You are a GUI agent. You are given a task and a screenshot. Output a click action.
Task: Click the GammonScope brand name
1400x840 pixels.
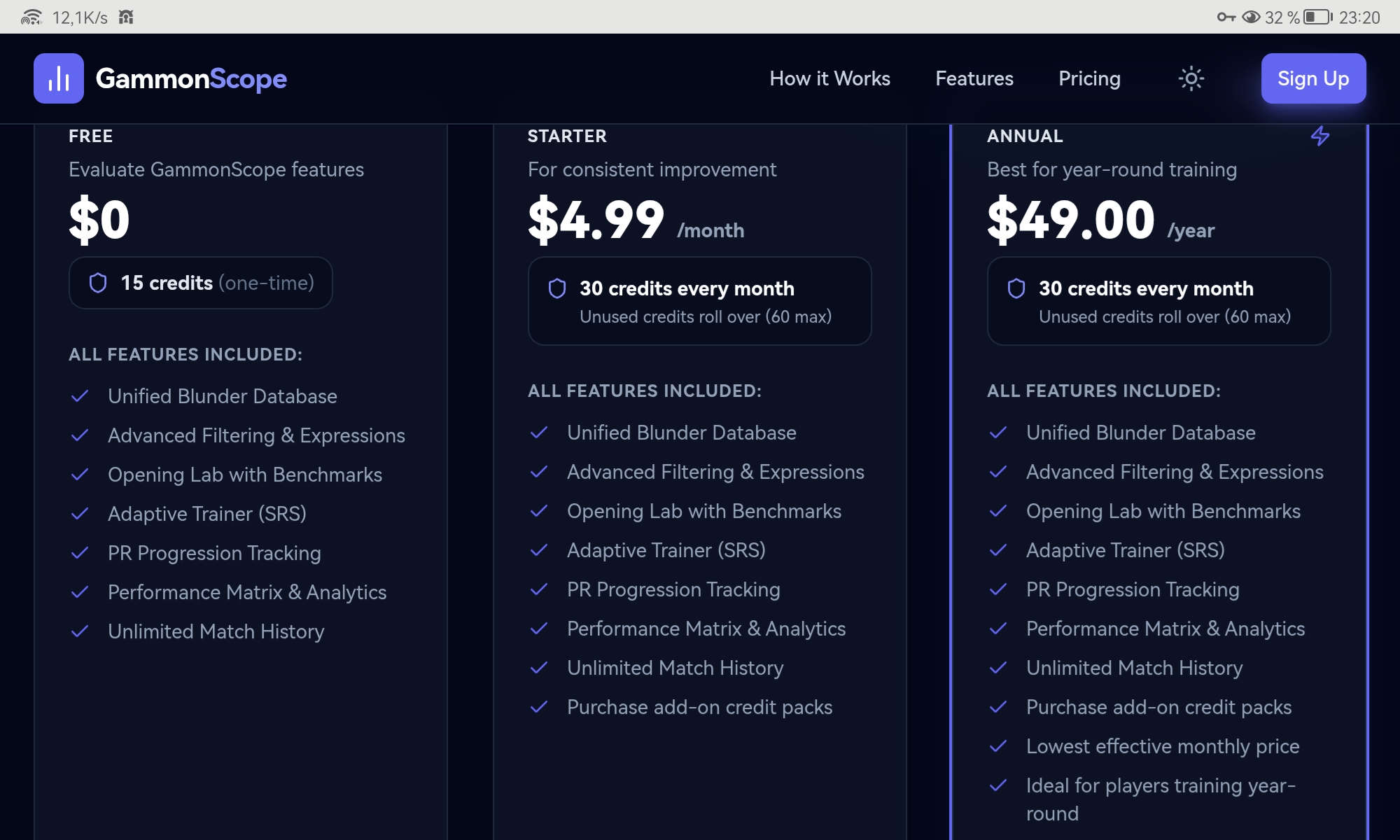tap(191, 78)
